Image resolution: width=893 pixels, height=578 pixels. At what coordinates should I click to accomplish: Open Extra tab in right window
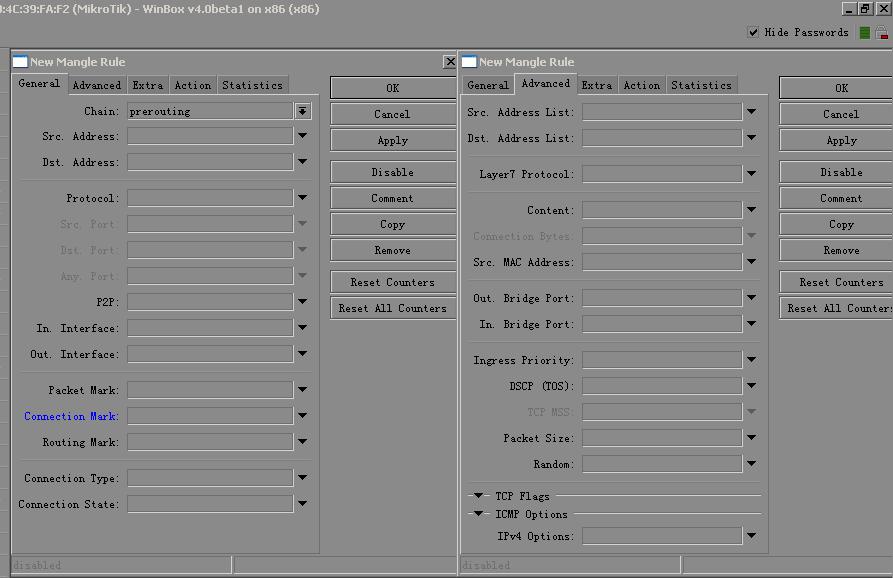597,85
